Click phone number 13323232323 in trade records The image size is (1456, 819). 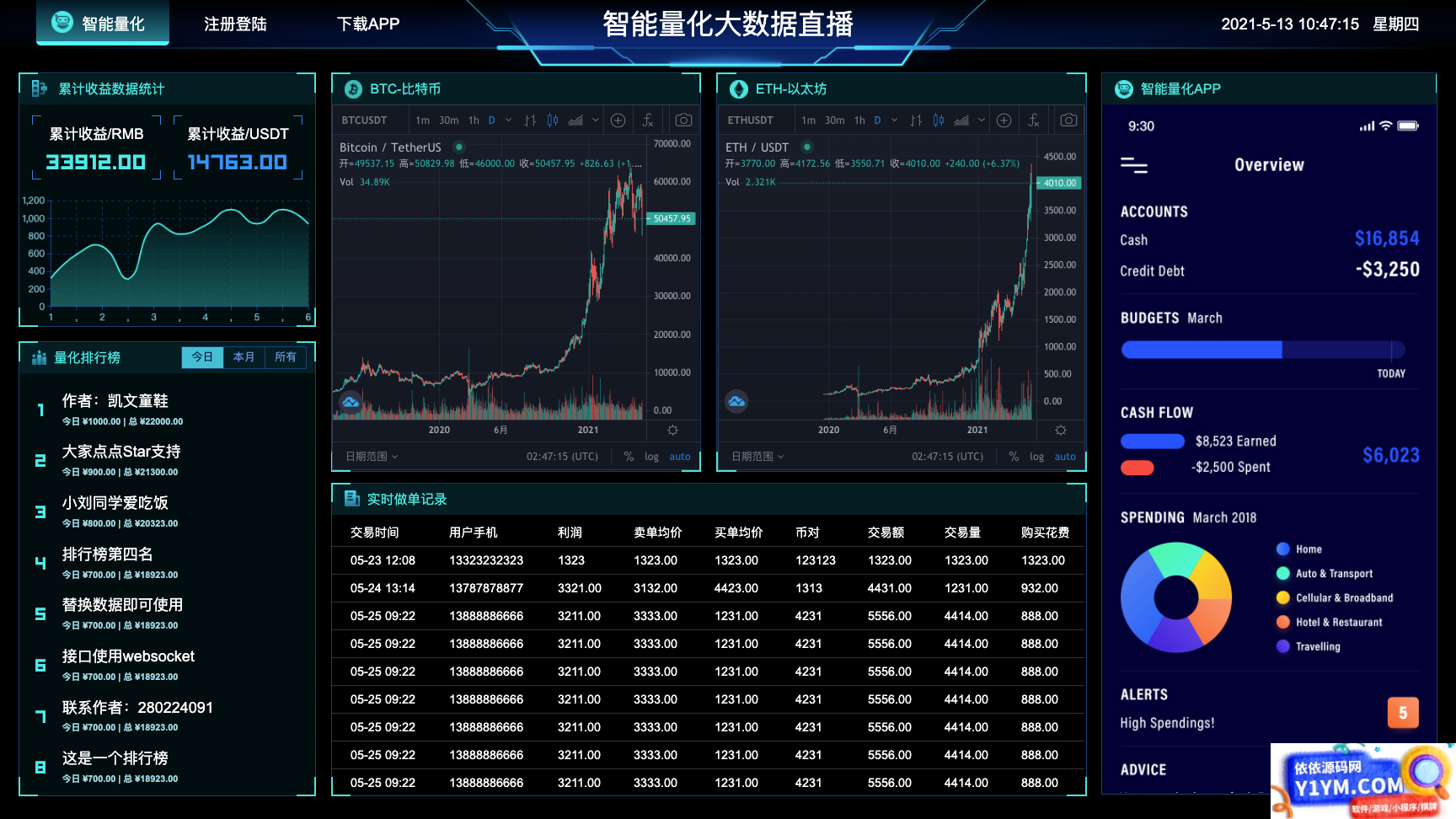[486, 560]
